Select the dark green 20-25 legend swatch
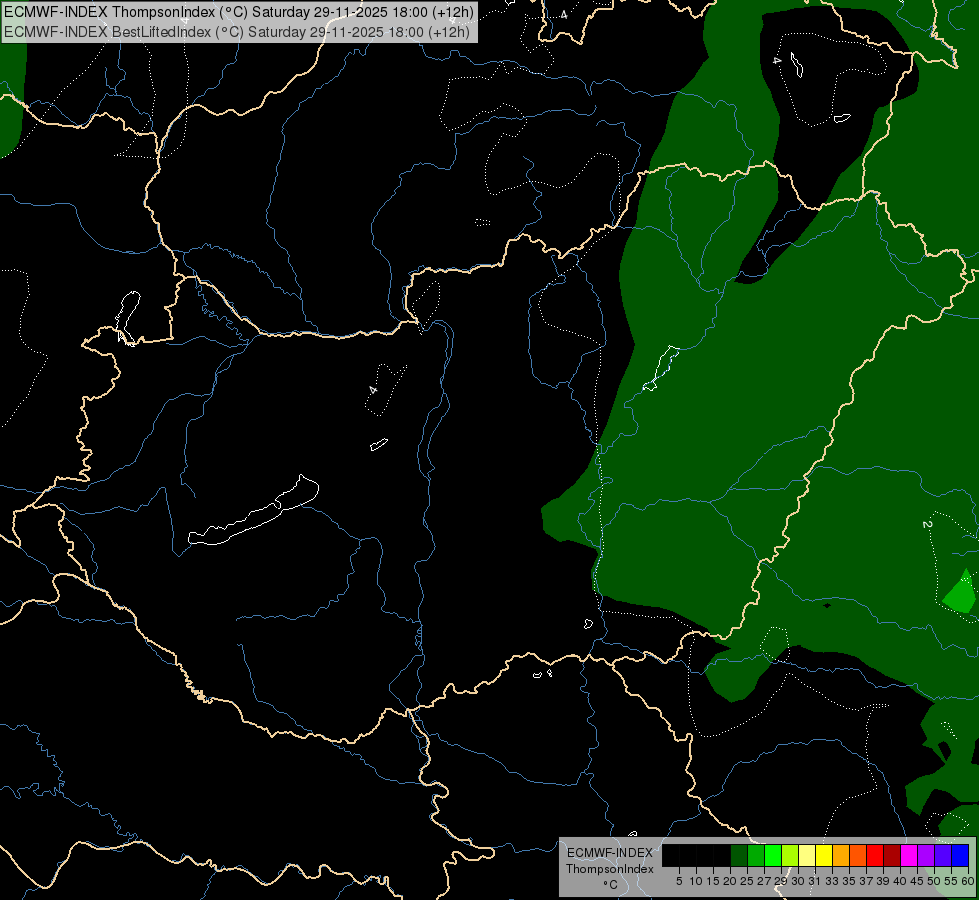 (x=739, y=855)
